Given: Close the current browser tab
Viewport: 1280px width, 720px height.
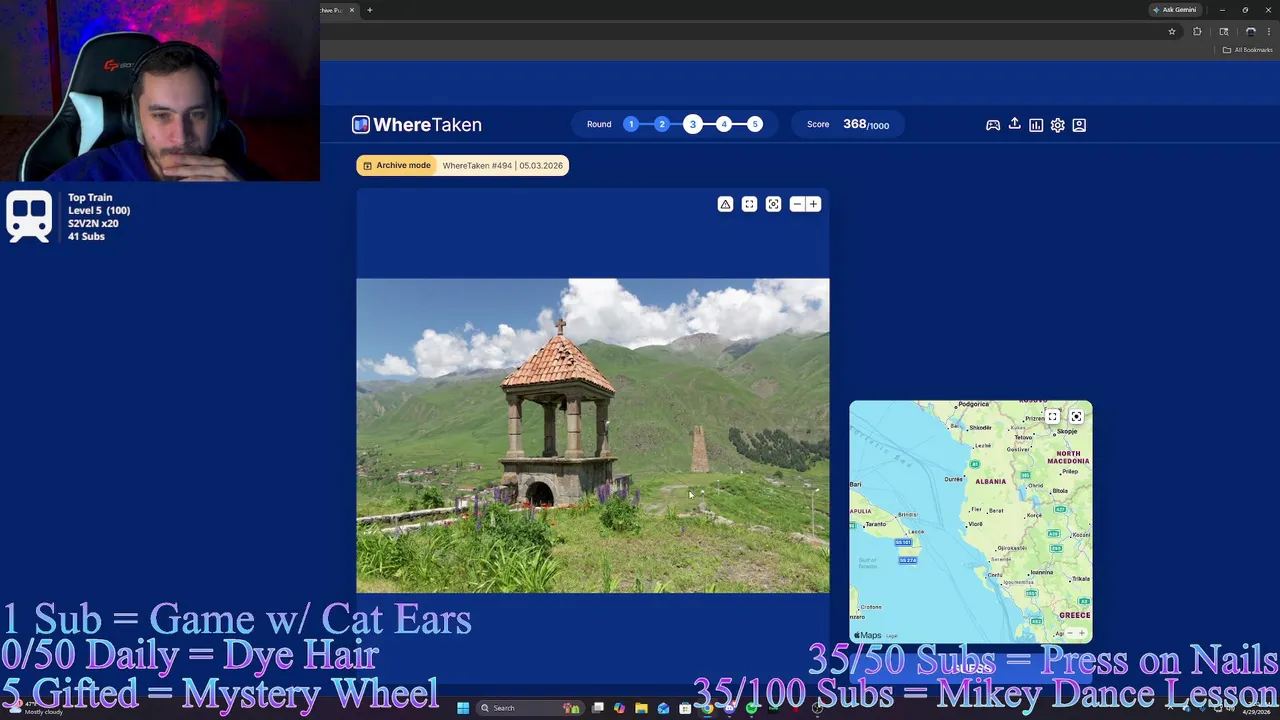Looking at the screenshot, I should click(352, 10).
